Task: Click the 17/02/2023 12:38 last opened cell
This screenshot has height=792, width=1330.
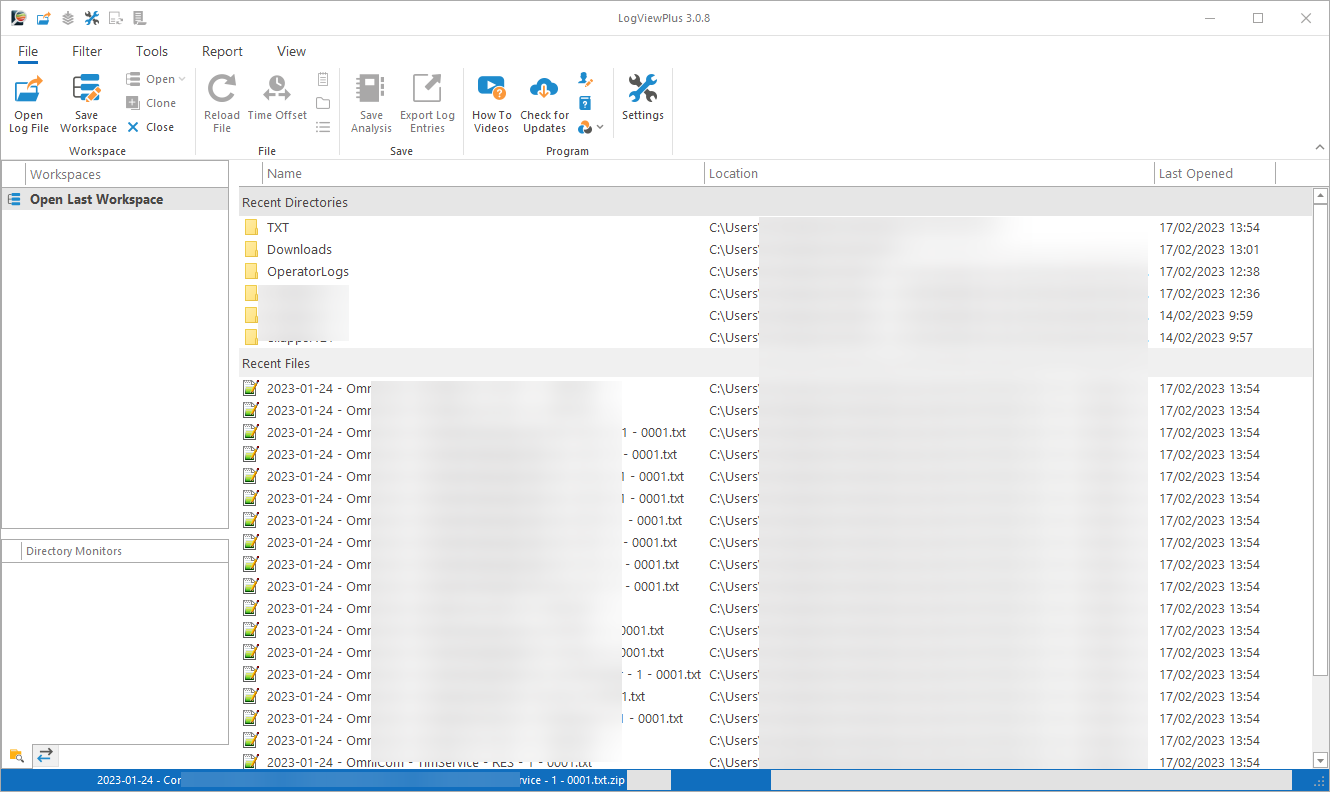Action: [1209, 271]
